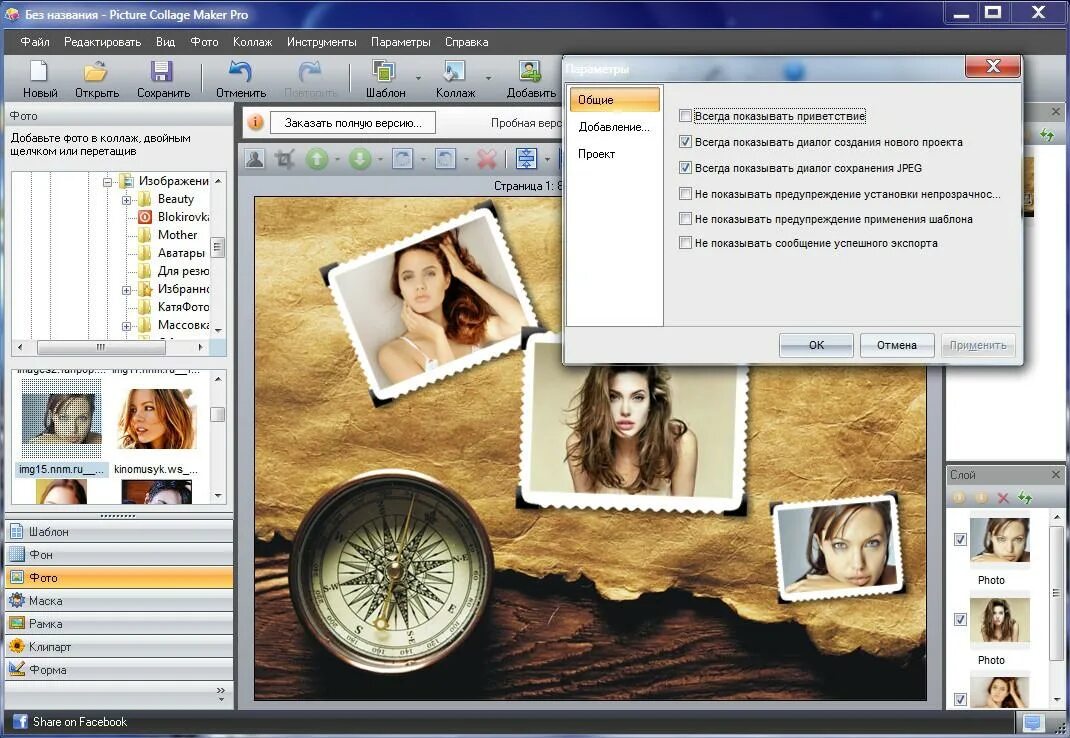Screen dimensions: 1070x738
Task: Click the rotate clockwise icon
Action: pos(402,159)
